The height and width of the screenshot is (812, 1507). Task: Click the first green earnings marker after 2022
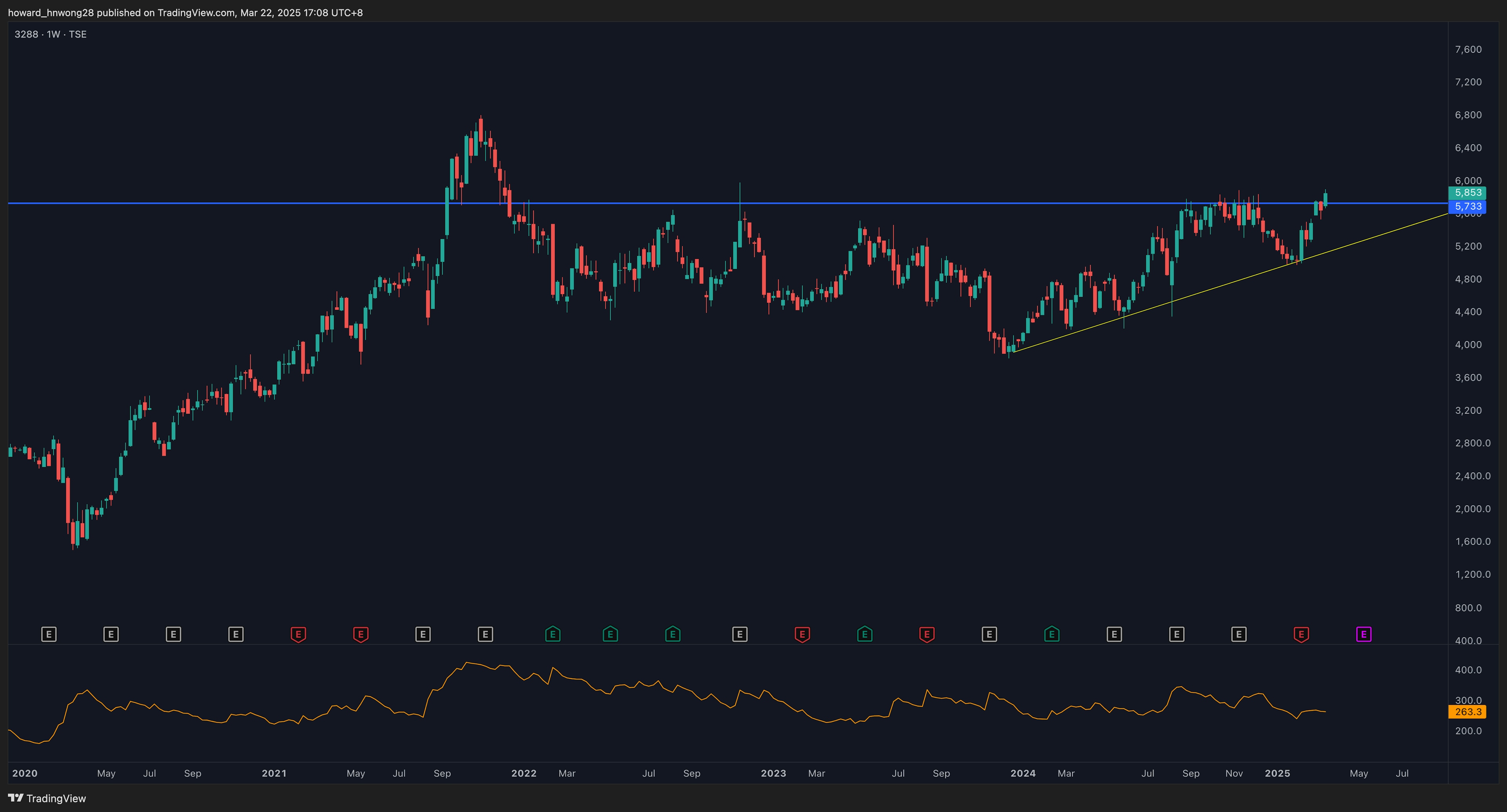coord(552,634)
